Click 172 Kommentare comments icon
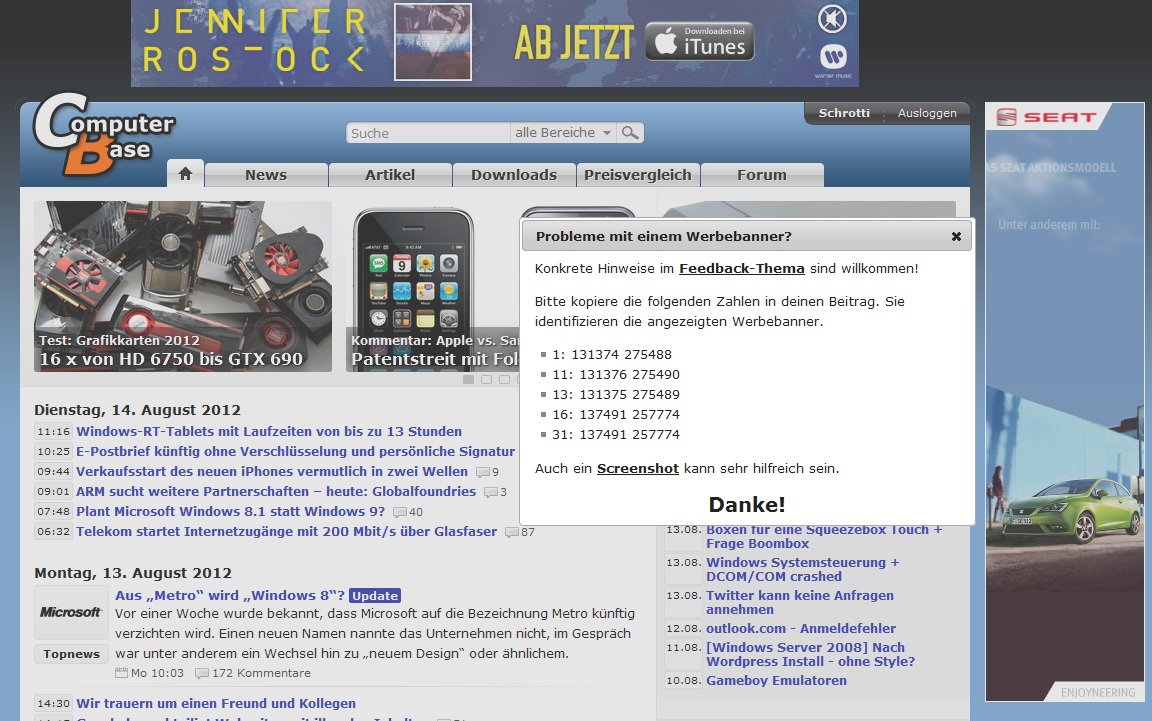Image resolution: width=1152 pixels, height=721 pixels. pos(201,673)
